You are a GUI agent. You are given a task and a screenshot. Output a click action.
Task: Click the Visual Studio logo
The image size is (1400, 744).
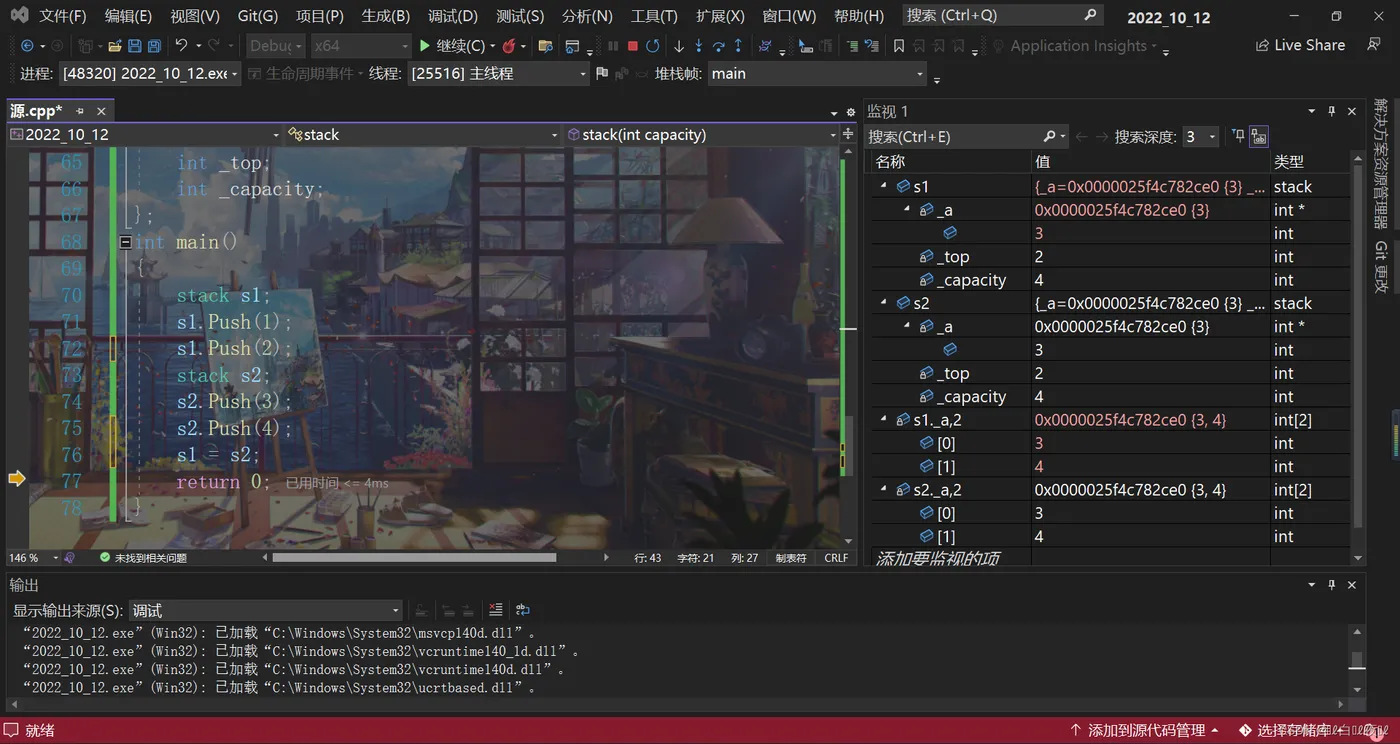[19, 15]
